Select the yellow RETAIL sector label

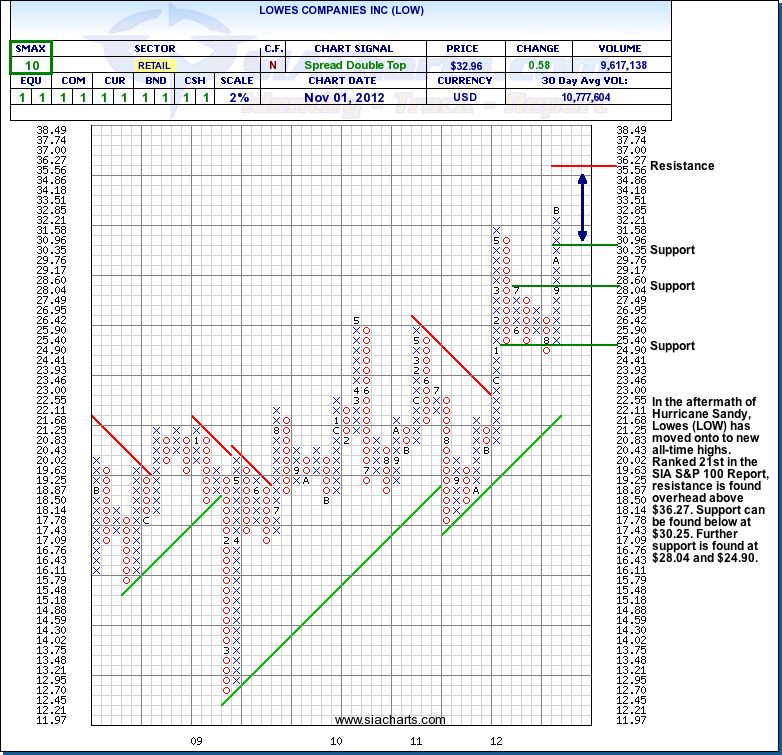tap(154, 65)
